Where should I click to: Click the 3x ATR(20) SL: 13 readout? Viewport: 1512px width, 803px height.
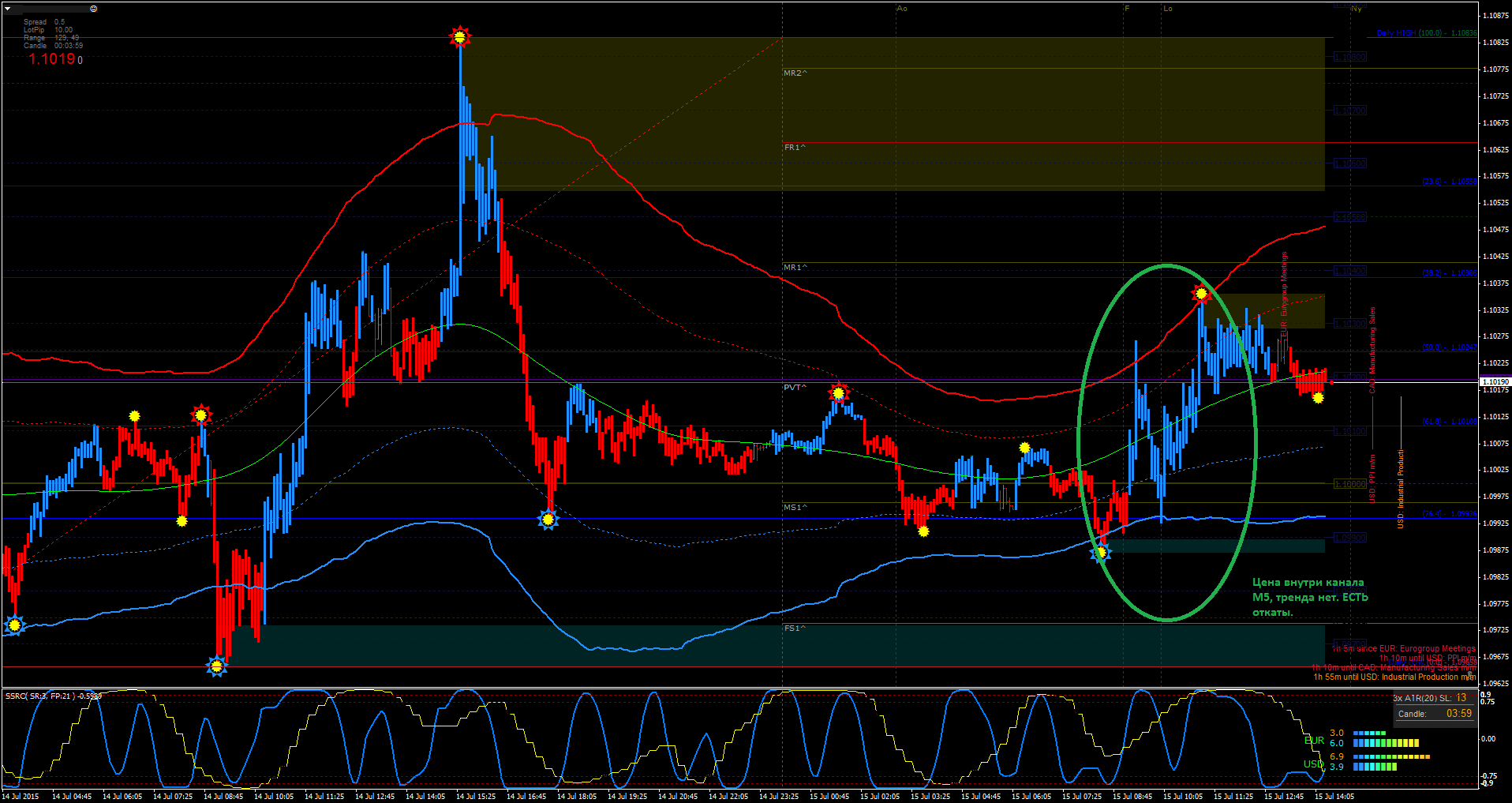pos(1430,698)
